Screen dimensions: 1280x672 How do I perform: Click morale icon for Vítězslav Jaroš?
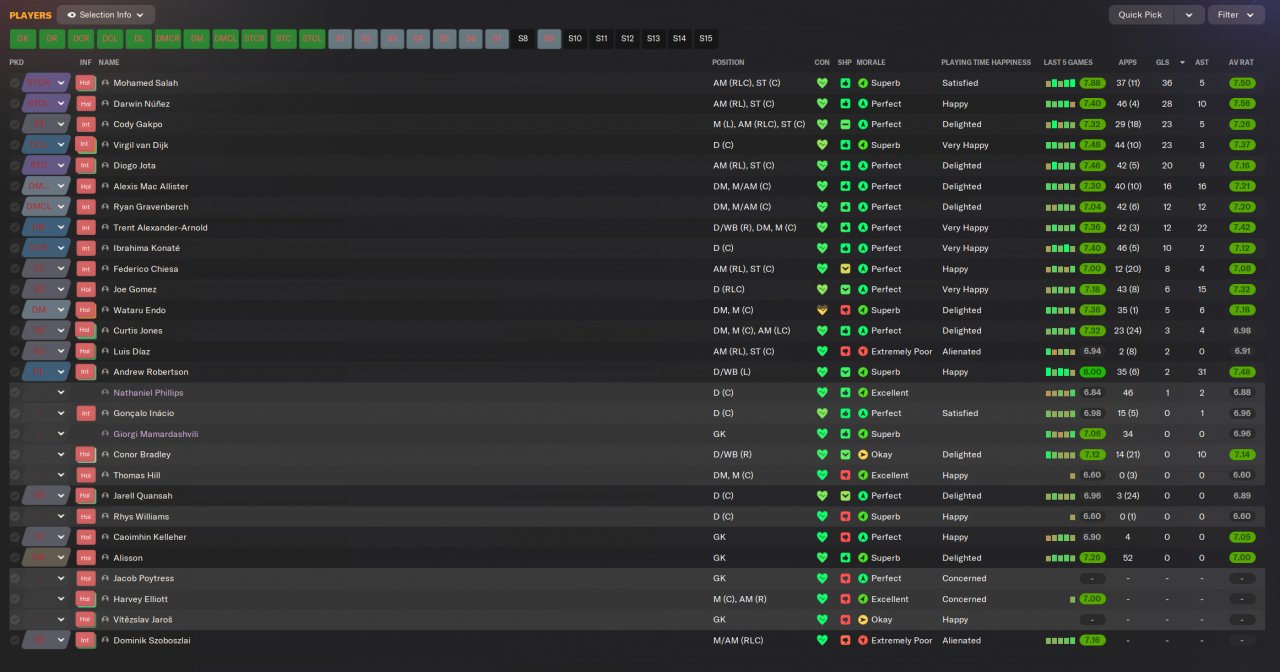(863, 619)
